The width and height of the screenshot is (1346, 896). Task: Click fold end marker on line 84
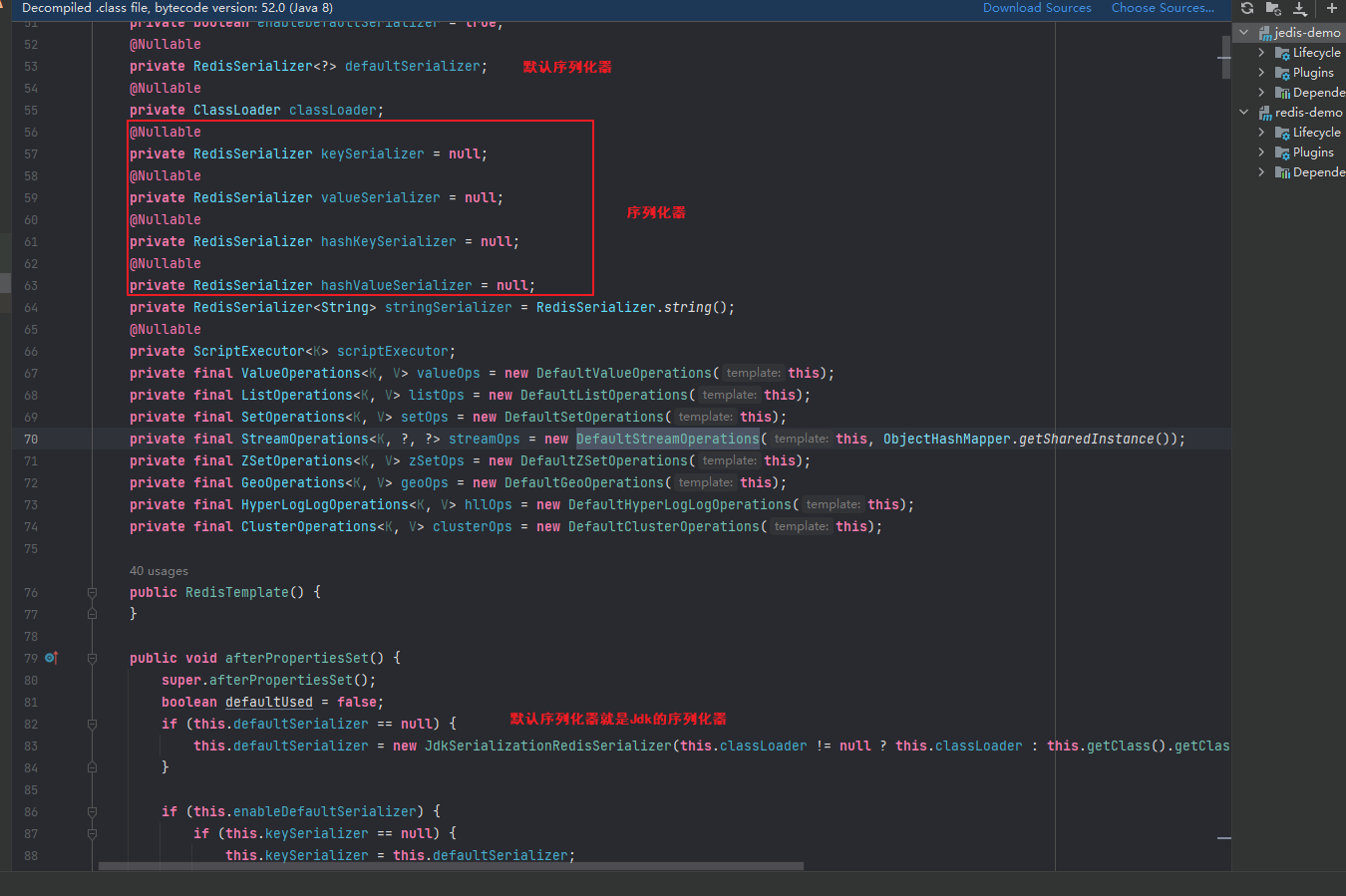[92, 767]
